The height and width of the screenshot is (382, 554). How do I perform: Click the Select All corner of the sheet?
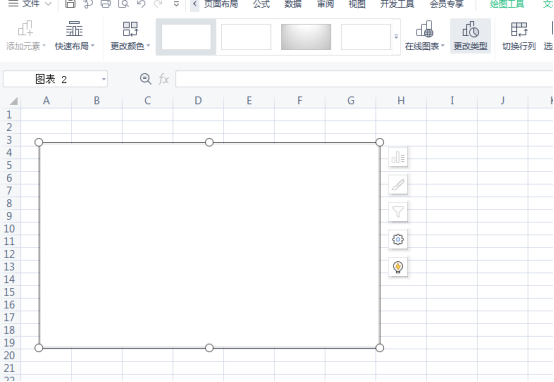[x=13, y=101]
